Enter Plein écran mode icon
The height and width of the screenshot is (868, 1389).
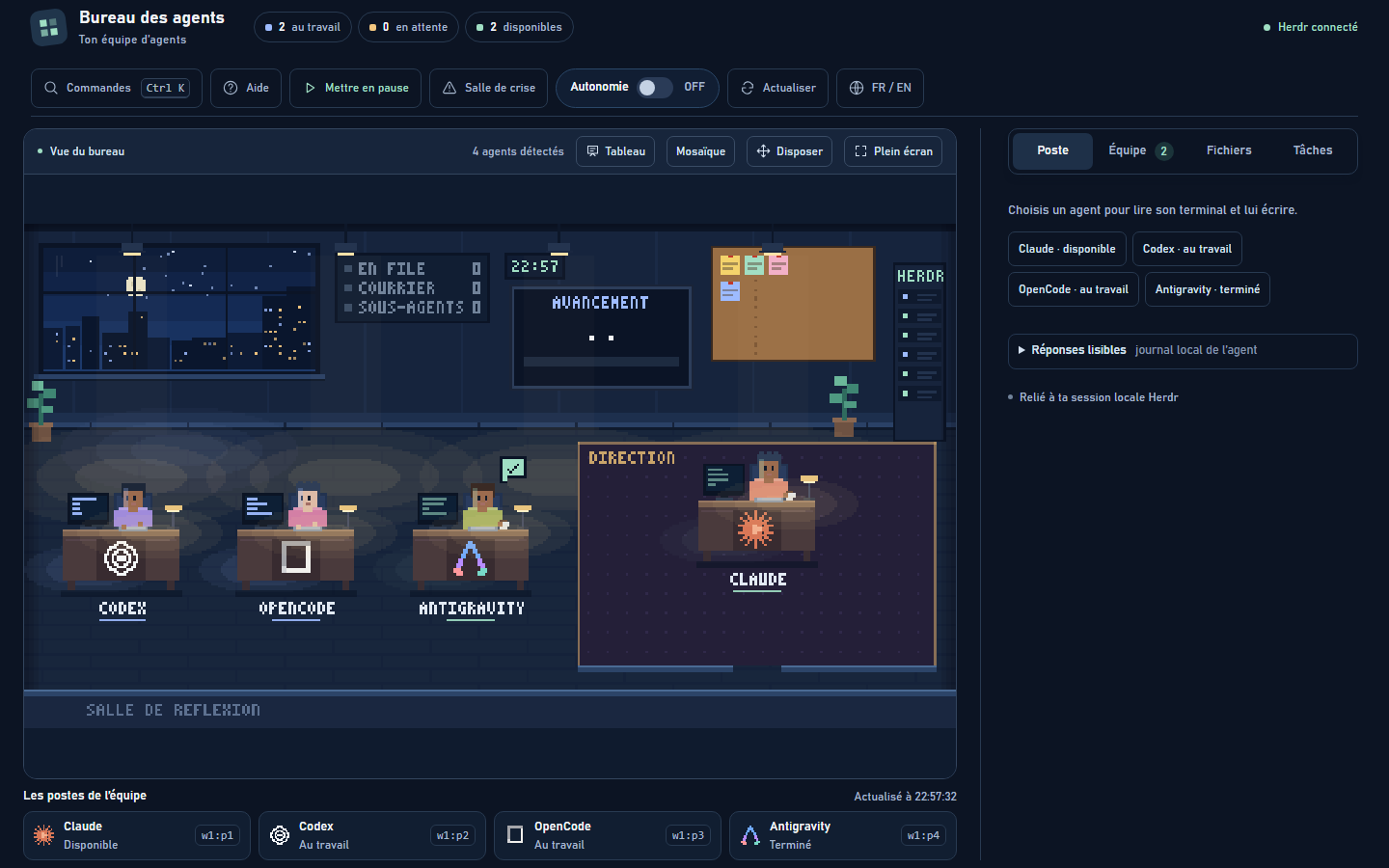(861, 151)
